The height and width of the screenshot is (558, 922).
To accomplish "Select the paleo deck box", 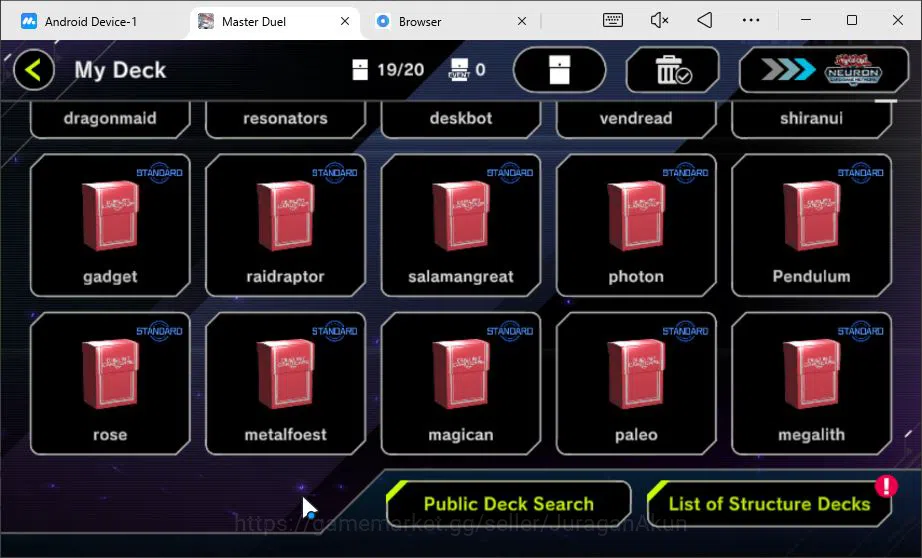I will point(636,383).
